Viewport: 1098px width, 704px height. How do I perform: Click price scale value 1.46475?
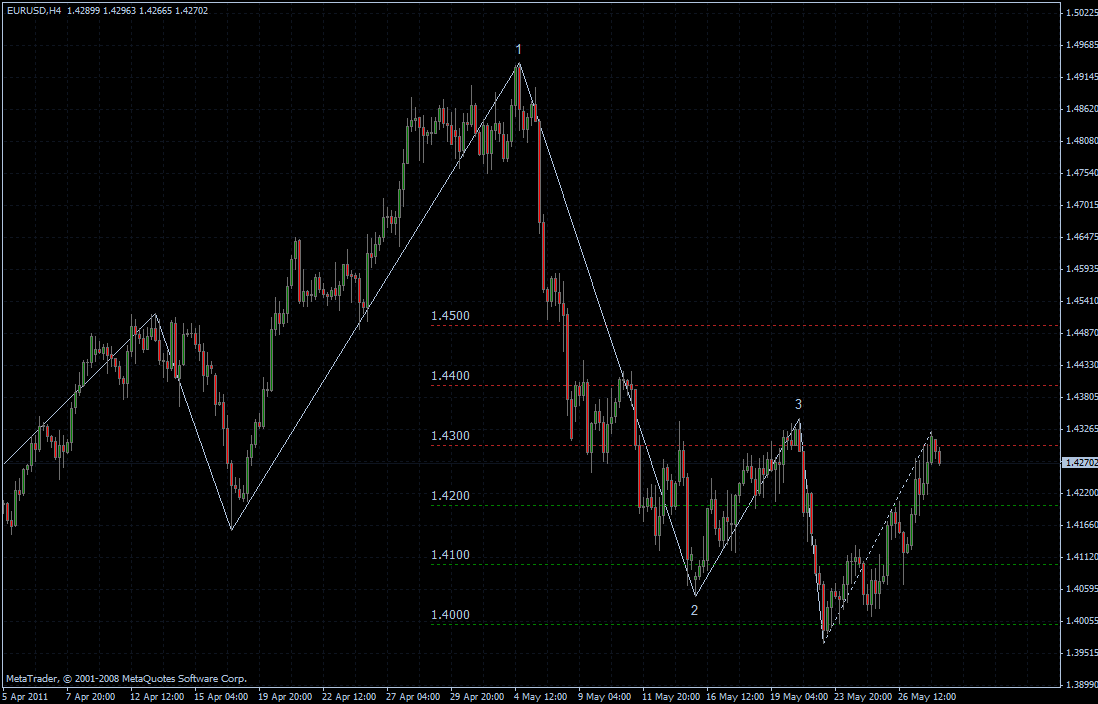click(1082, 237)
